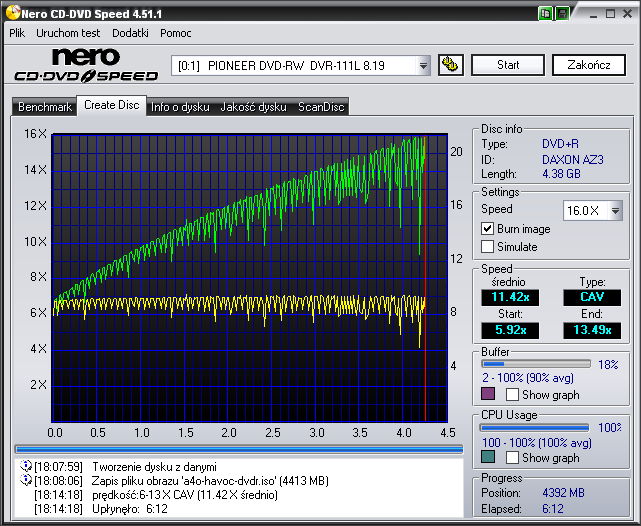
Task: Enable Show graph under CPU Usage
Action: point(512,457)
